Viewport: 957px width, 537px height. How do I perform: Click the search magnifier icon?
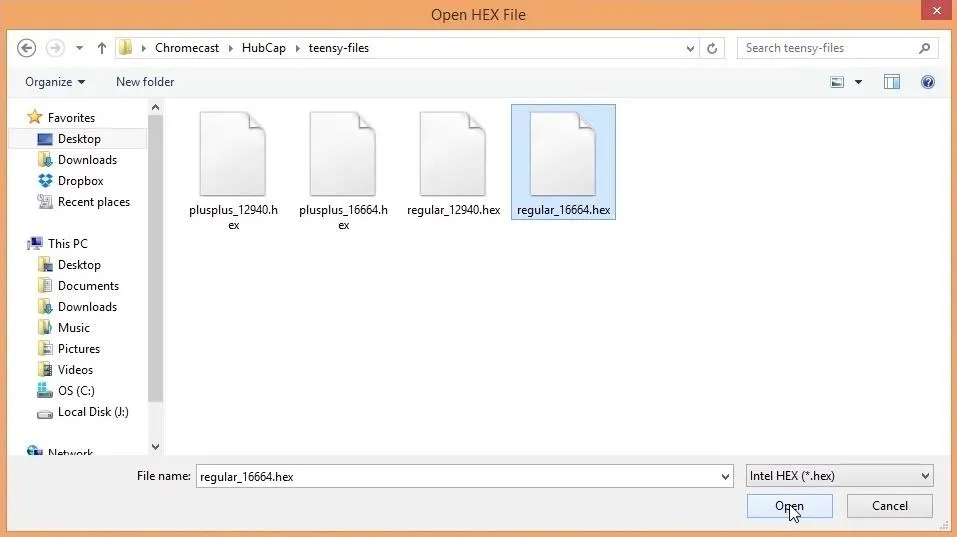[x=925, y=48]
